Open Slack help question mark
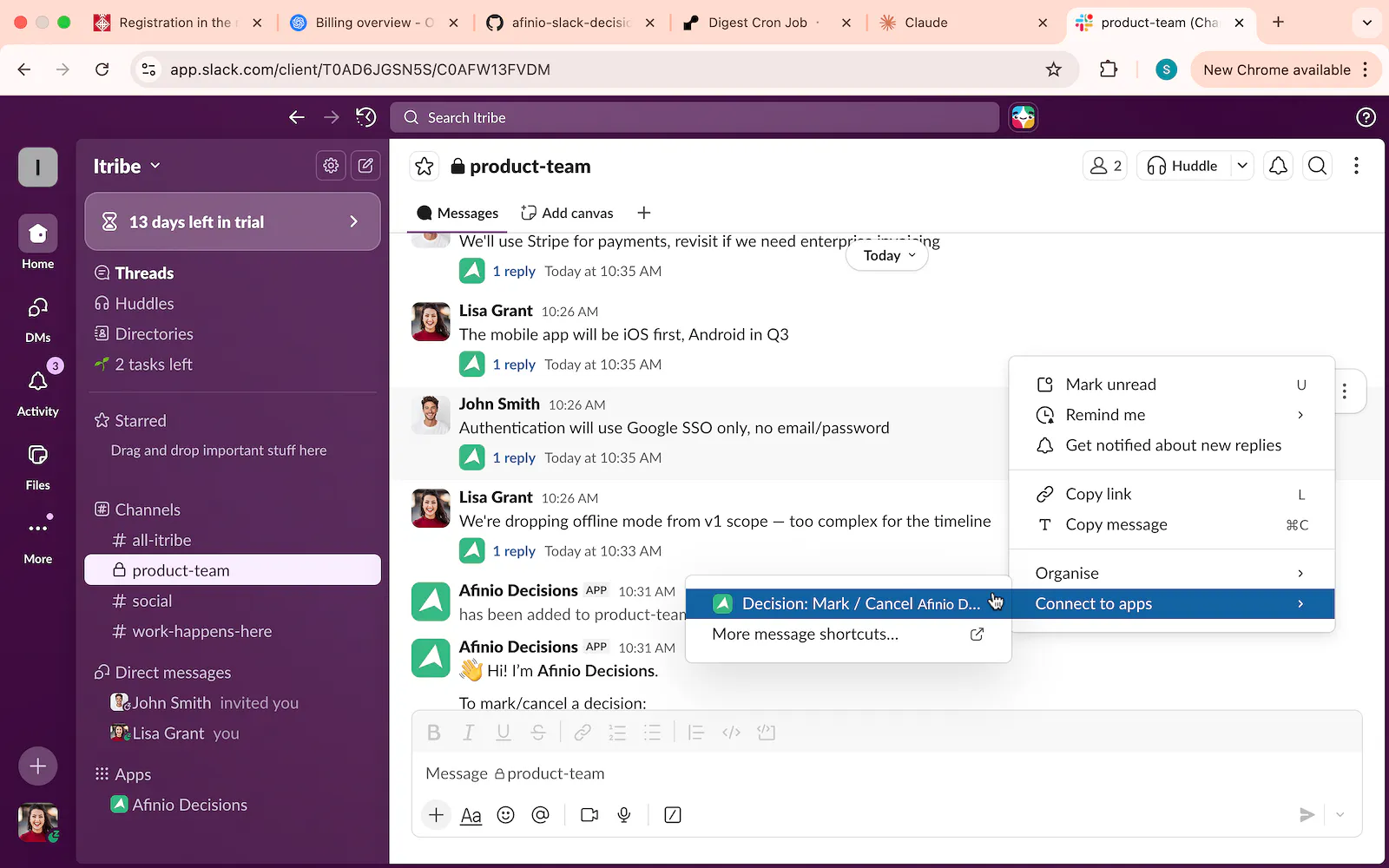The image size is (1389, 868). point(1366,117)
